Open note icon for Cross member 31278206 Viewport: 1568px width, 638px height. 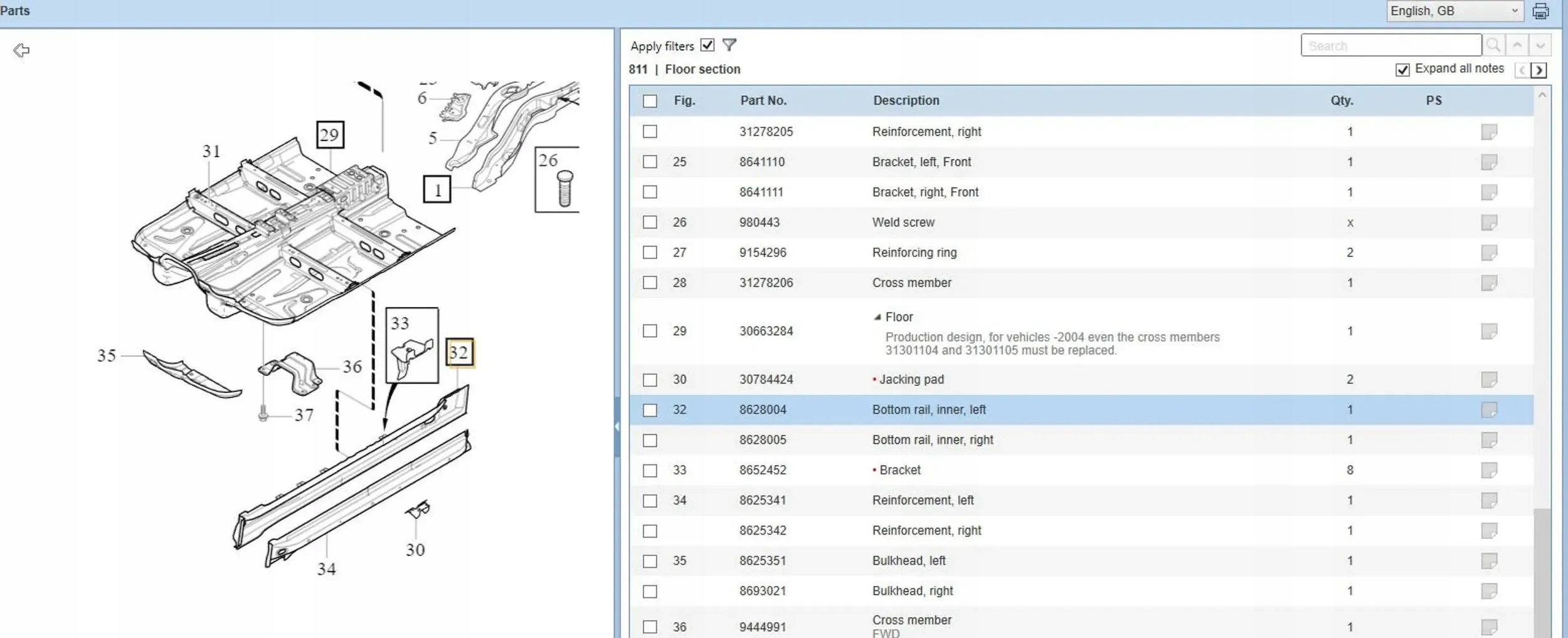coord(1489,283)
